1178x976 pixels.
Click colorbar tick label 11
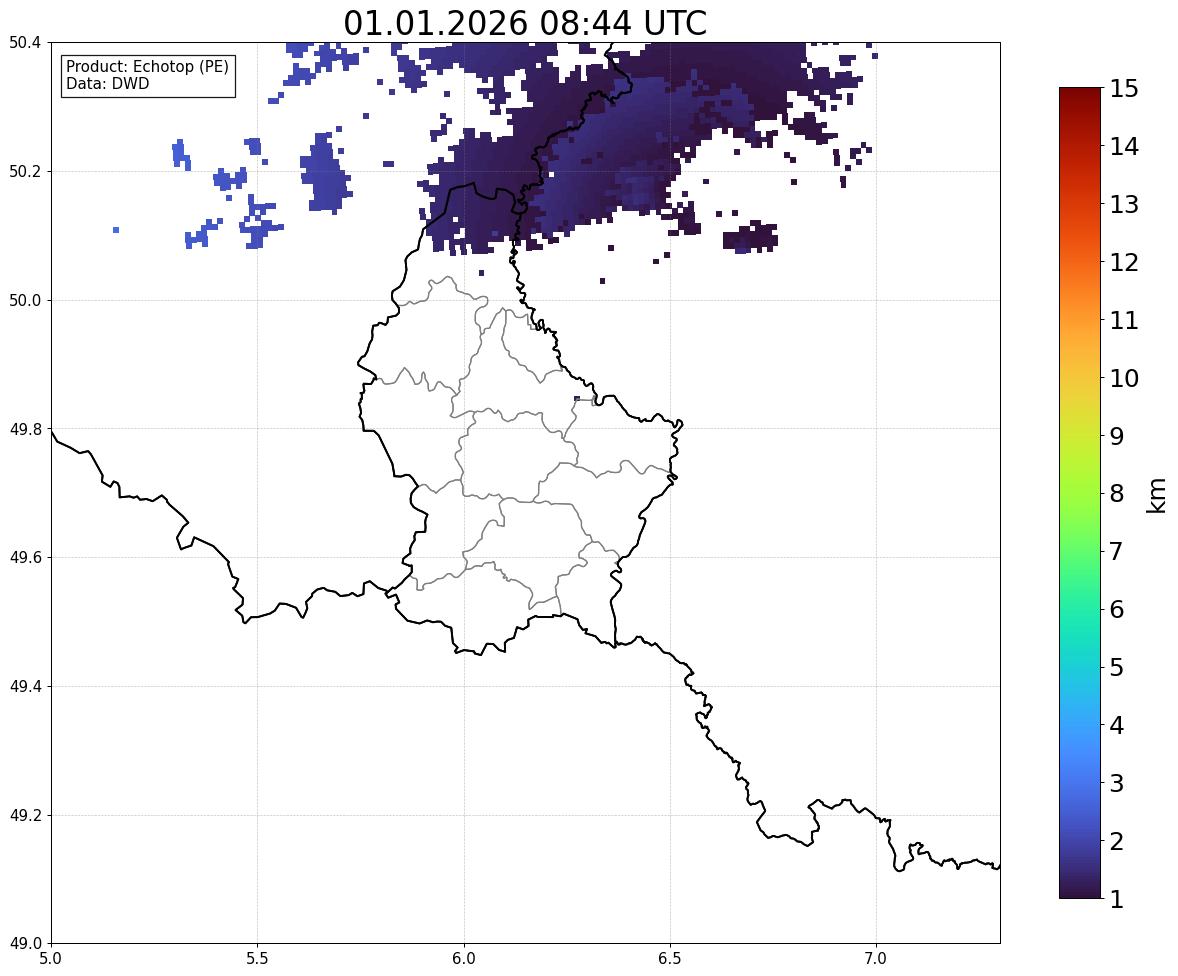coord(1124,319)
